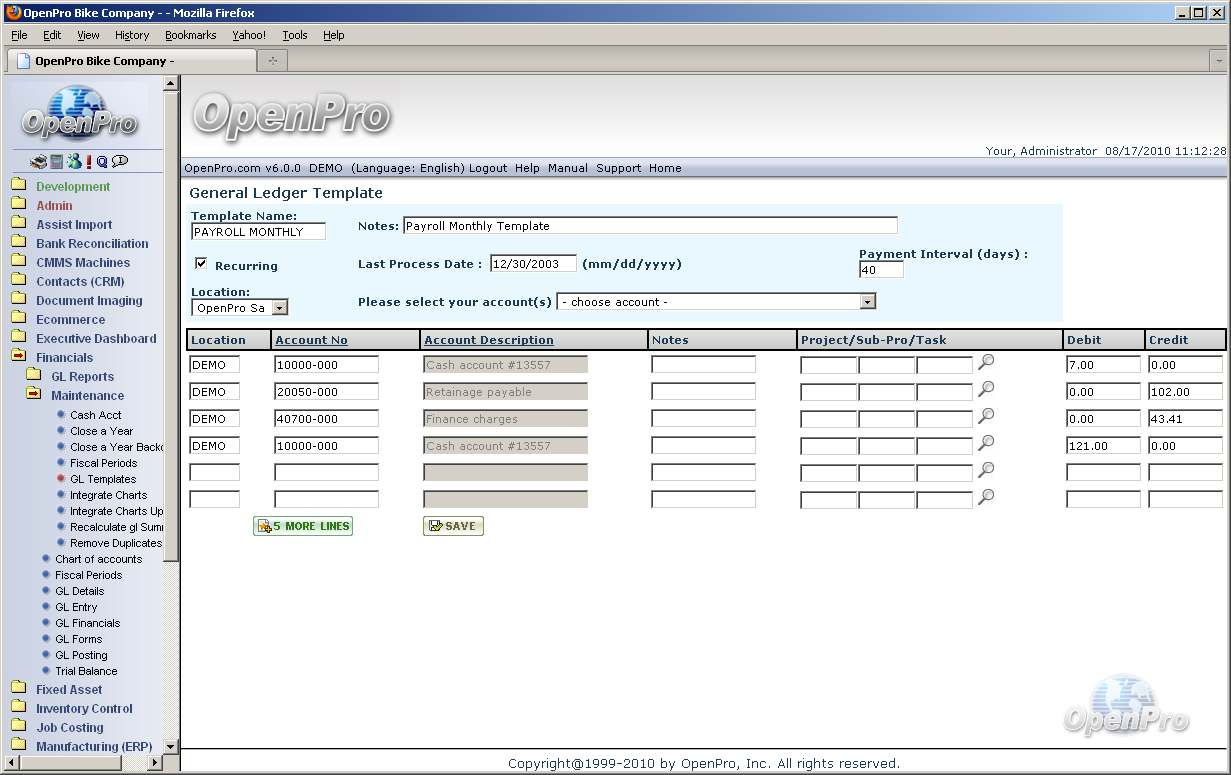Open the calculator icon in the sidebar
This screenshot has height=775, width=1231.
click(57, 162)
